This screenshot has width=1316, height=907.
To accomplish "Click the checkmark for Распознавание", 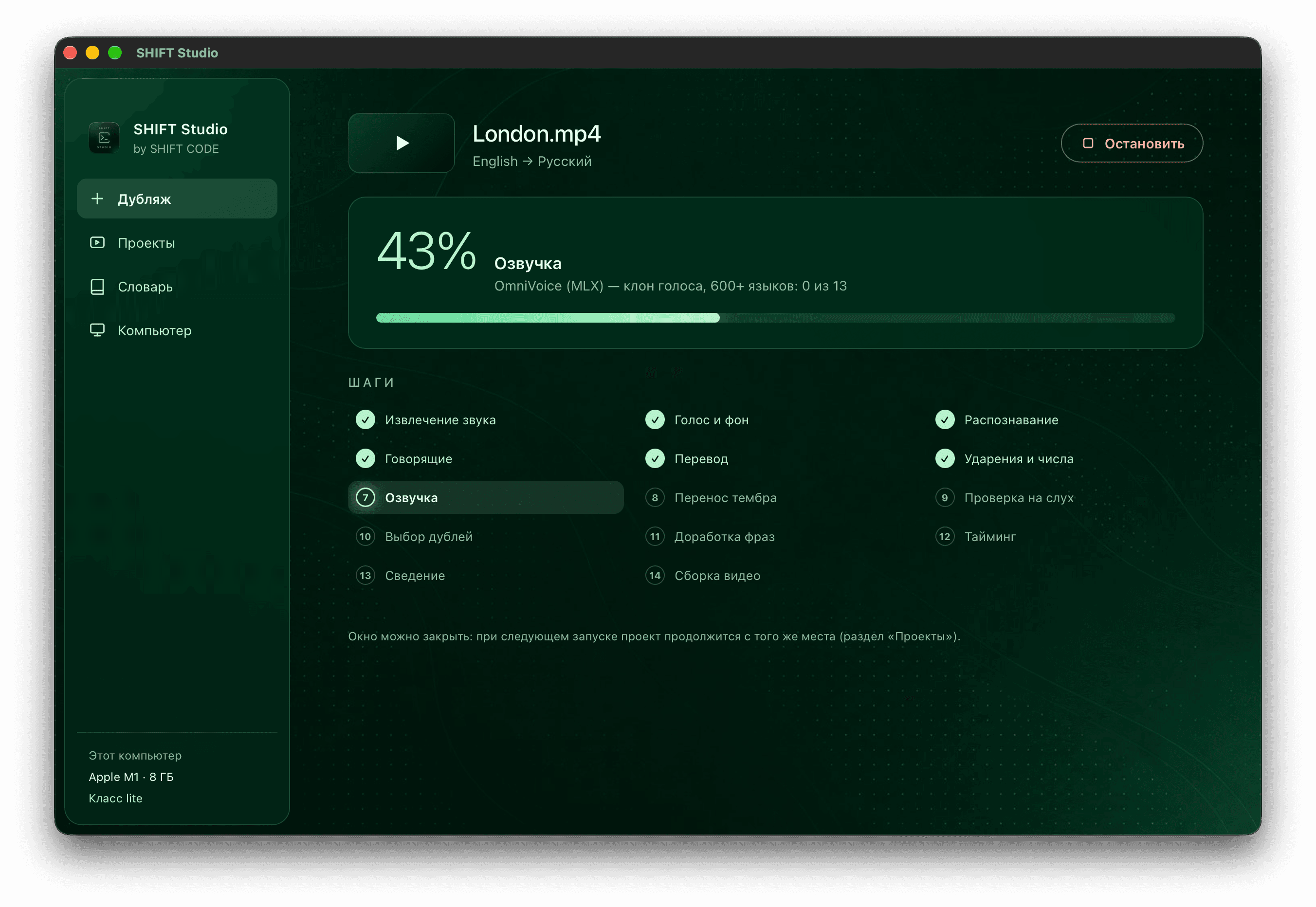I will 945,420.
